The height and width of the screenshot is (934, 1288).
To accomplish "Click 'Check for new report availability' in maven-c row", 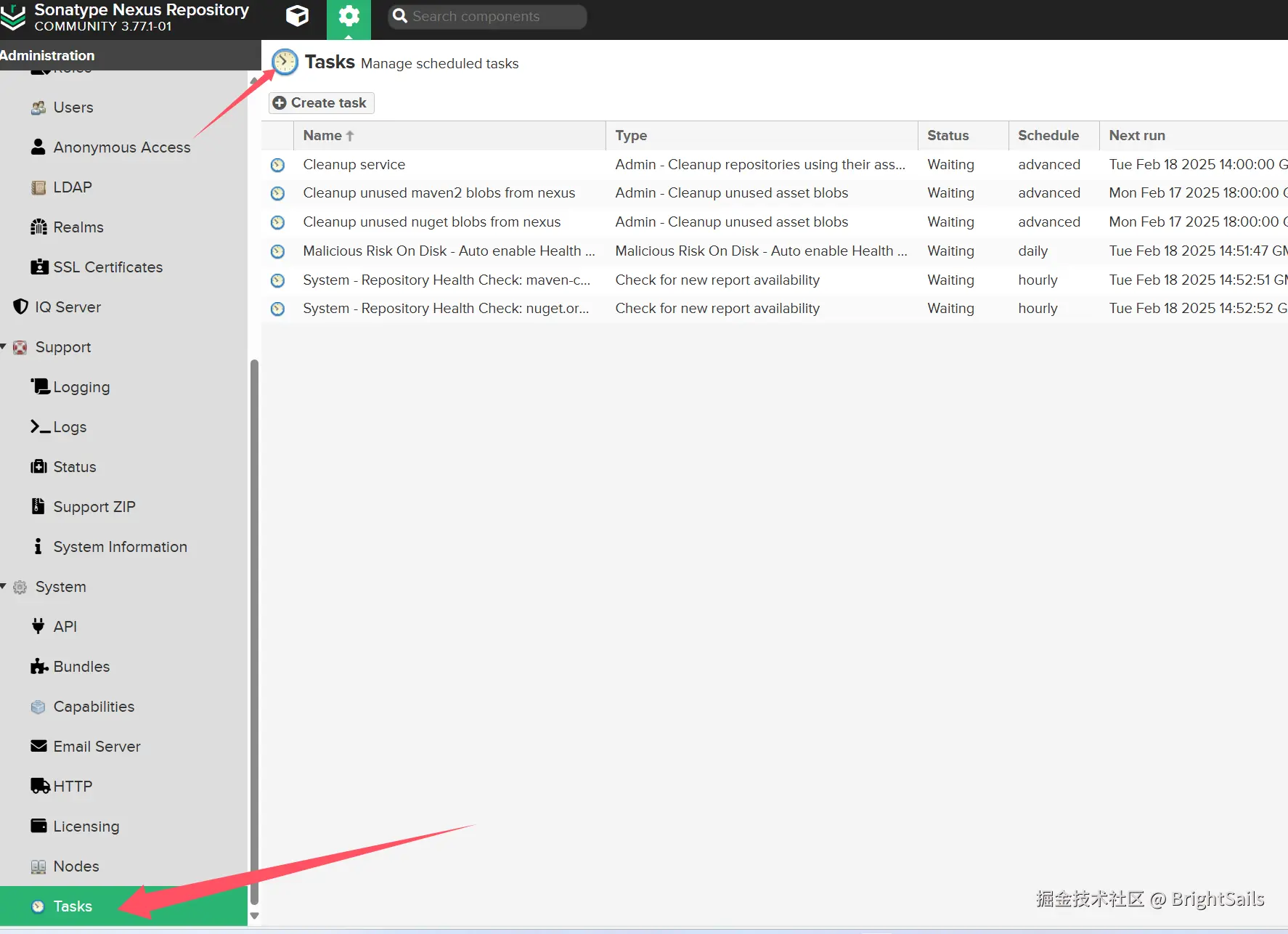I will point(717,280).
